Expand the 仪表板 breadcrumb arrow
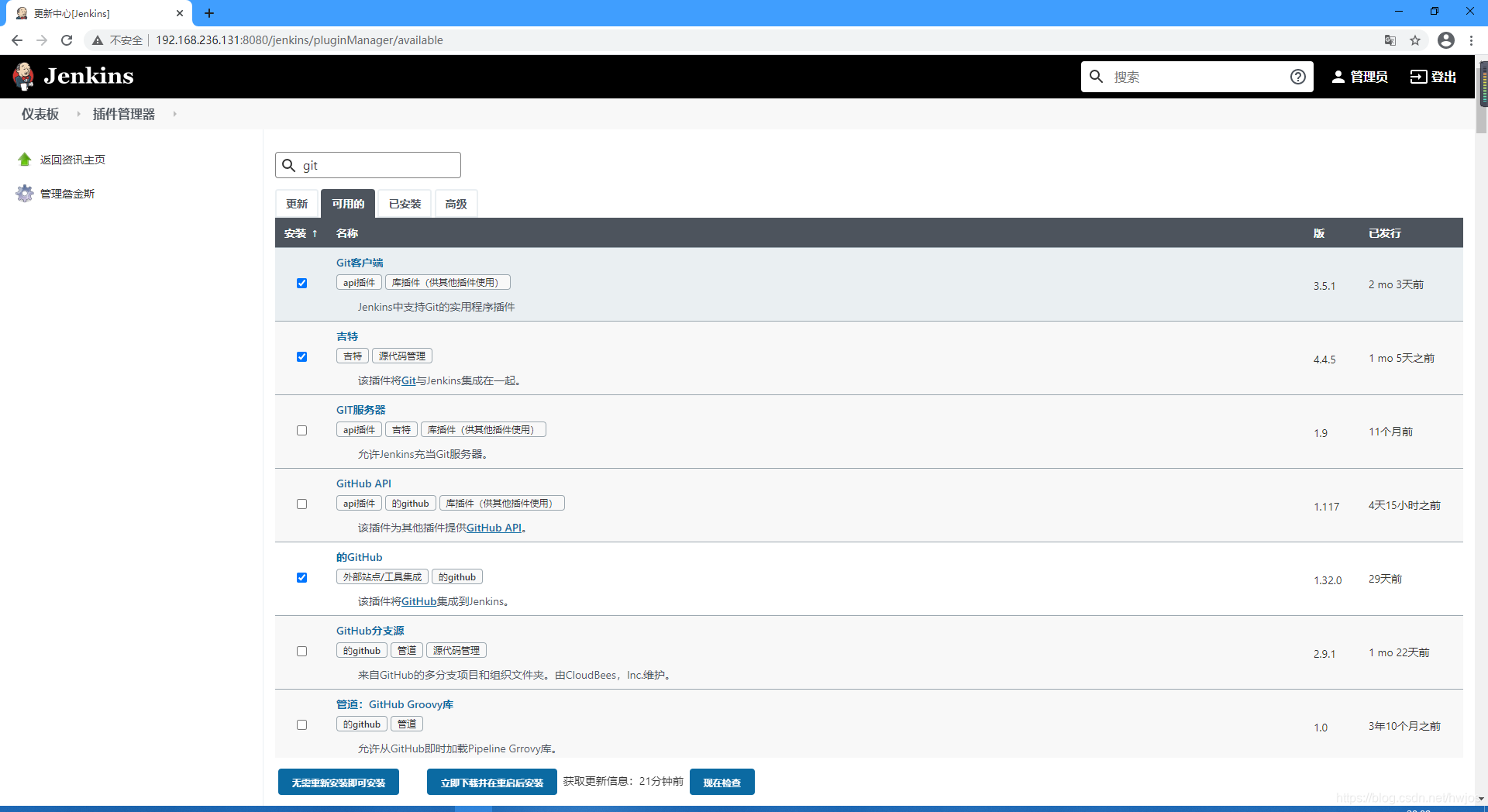 pyautogui.click(x=78, y=114)
